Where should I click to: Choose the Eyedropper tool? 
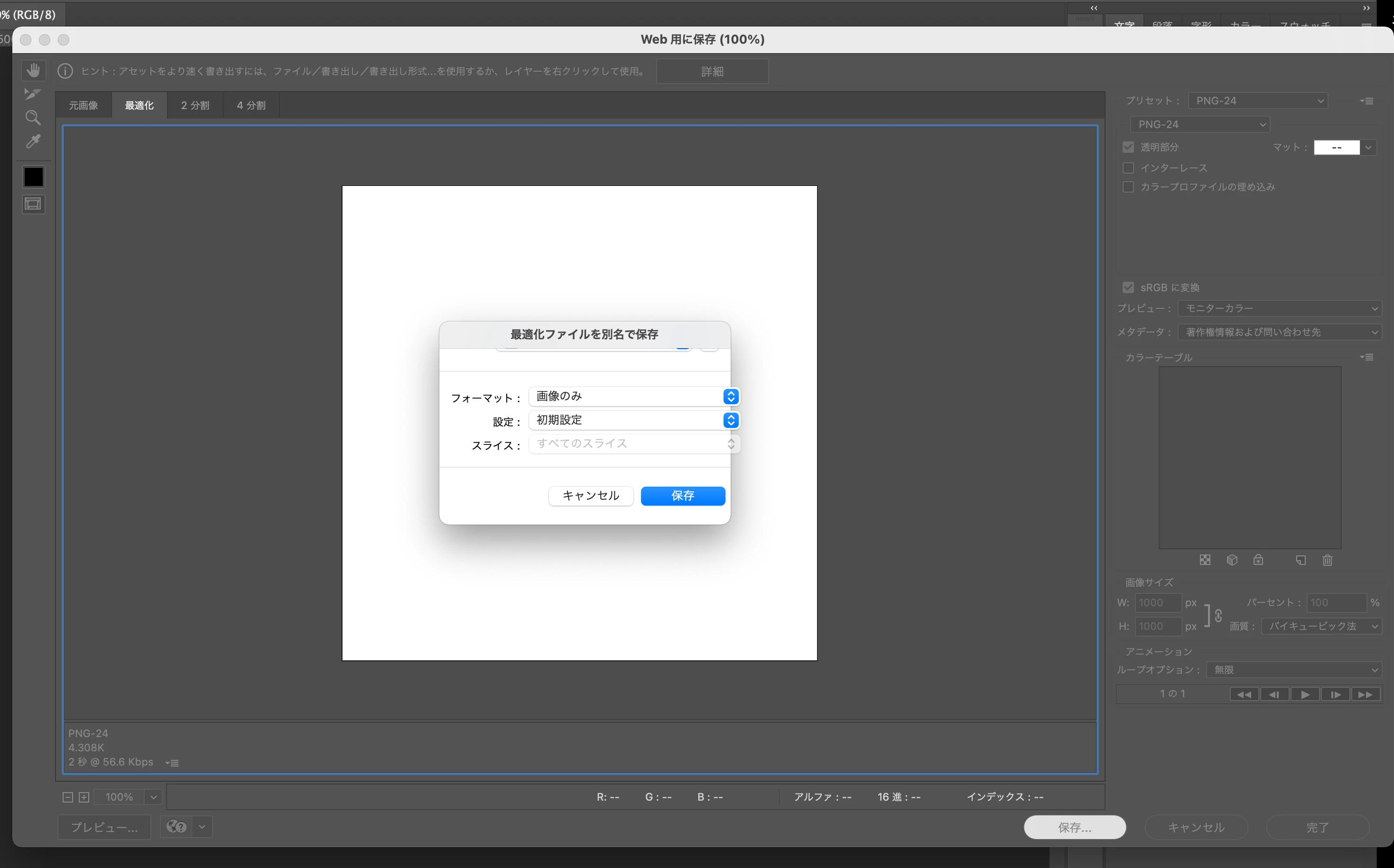tap(33, 141)
